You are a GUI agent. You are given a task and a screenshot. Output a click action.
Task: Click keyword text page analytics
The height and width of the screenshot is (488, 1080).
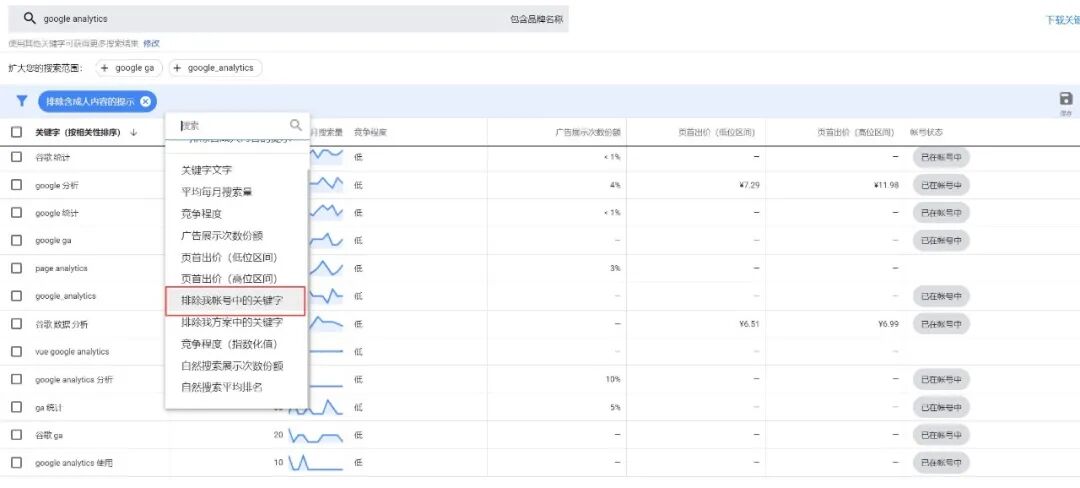[x=61, y=268]
